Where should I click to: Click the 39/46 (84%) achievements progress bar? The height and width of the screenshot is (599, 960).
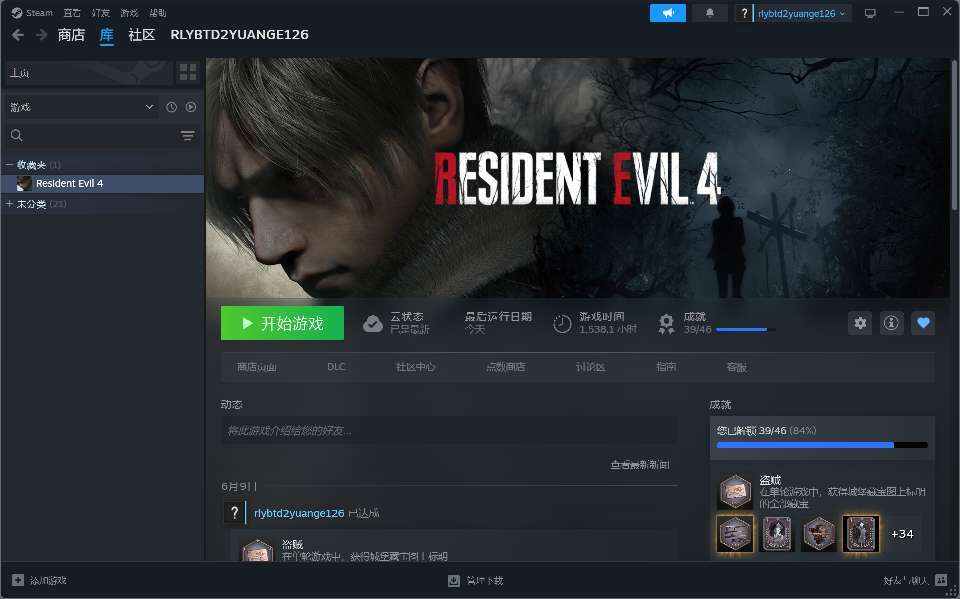point(822,445)
